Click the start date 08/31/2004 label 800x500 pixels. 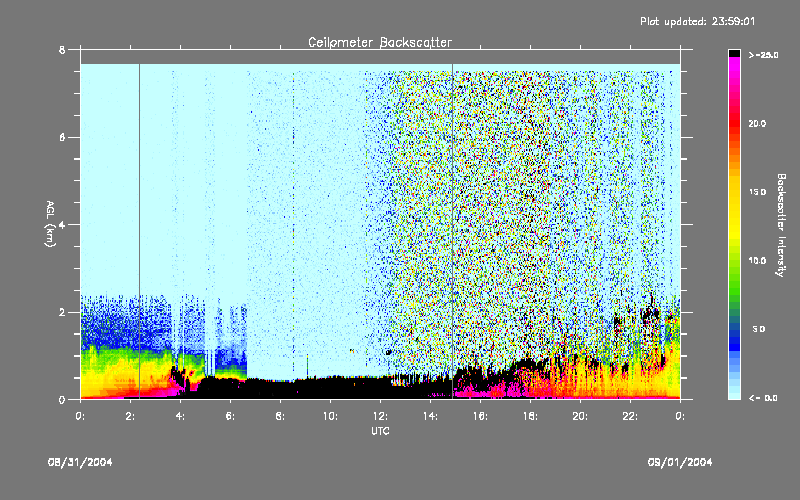point(80,462)
